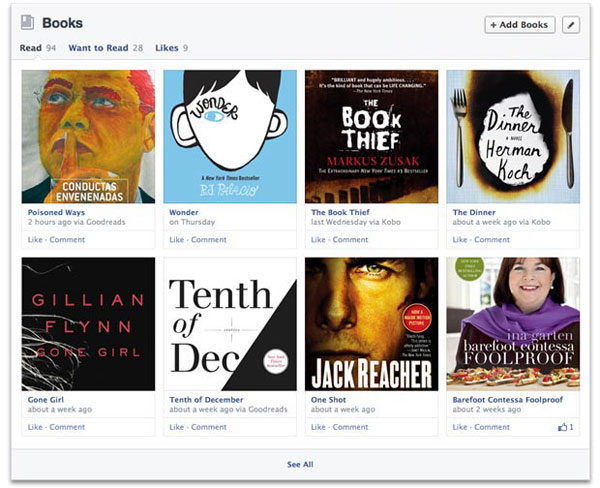The image size is (600, 488).
Task: Click the Gone Girl title link
Action: pos(46,400)
